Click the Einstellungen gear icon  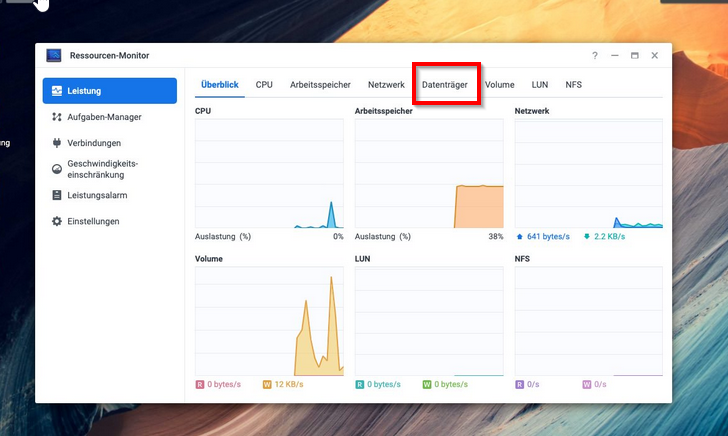coord(57,221)
